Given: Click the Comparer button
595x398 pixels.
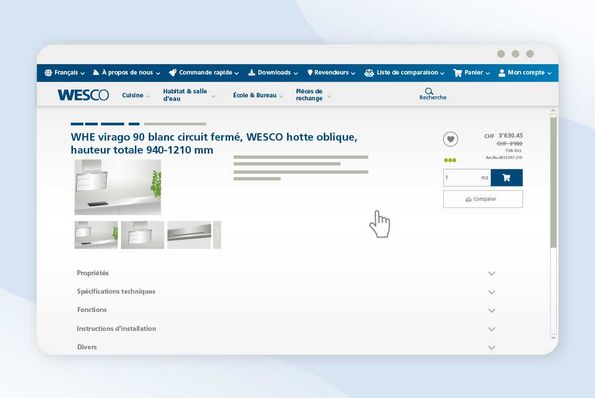Looking at the screenshot, I should pyautogui.click(x=483, y=199).
